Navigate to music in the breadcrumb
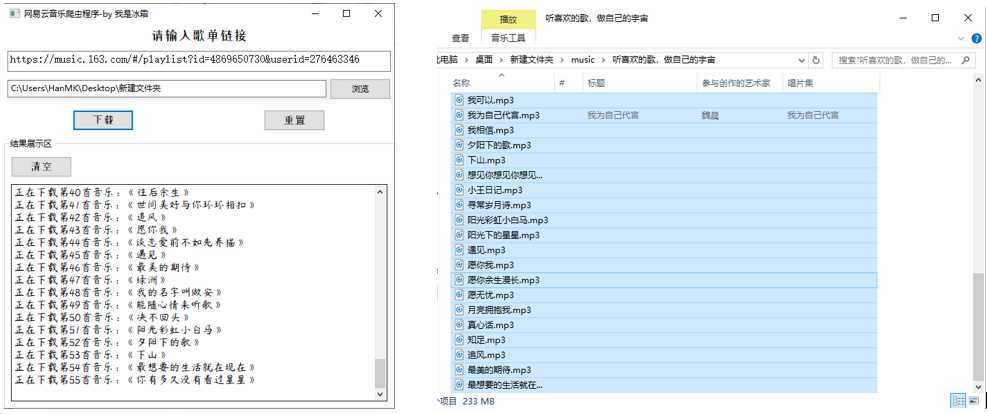This screenshot has height=414, width=987. pos(582,60)
